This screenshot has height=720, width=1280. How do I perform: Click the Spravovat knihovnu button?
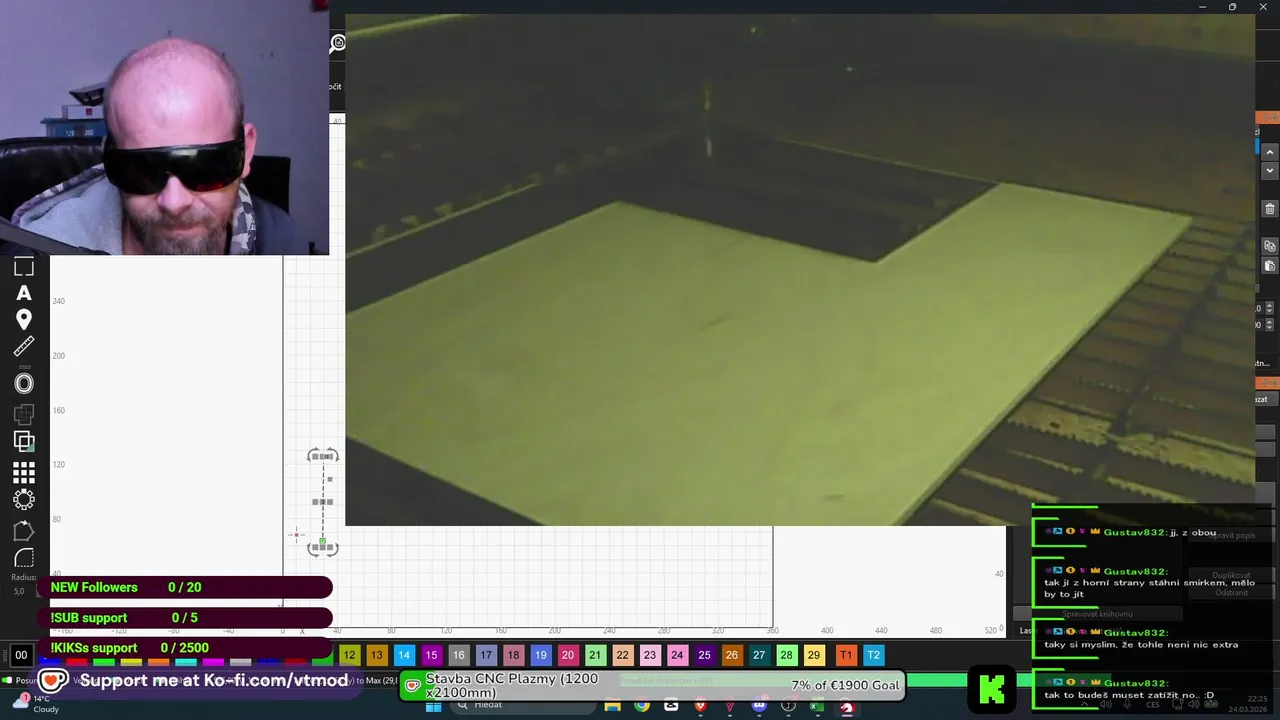point(1097,614)
